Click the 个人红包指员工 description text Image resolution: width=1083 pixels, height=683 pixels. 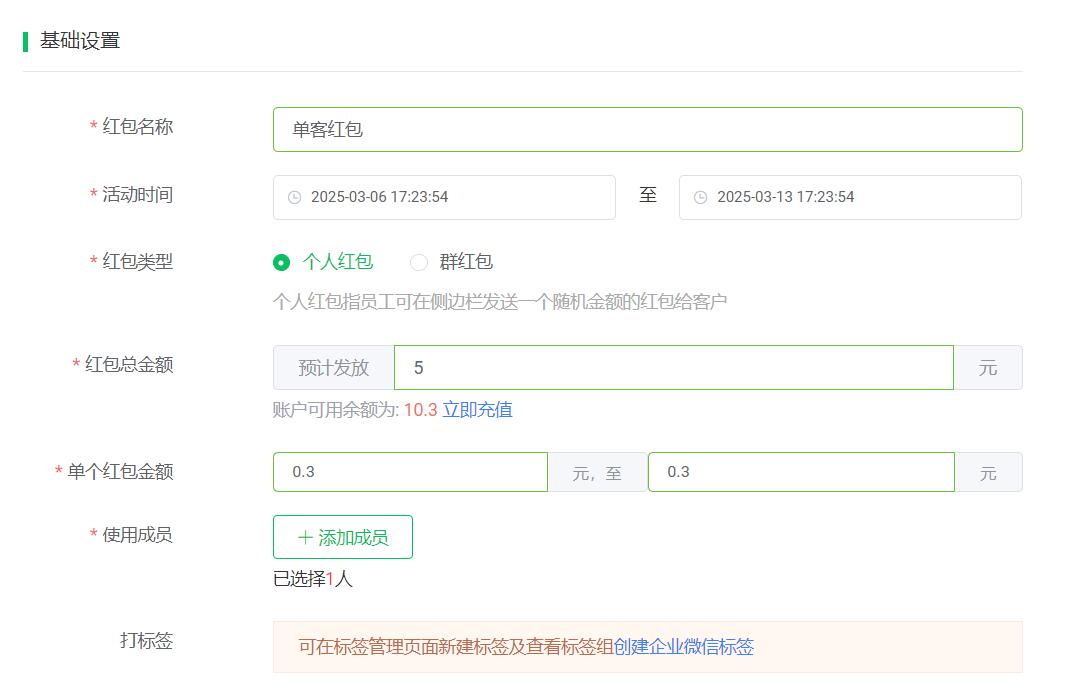499,302
